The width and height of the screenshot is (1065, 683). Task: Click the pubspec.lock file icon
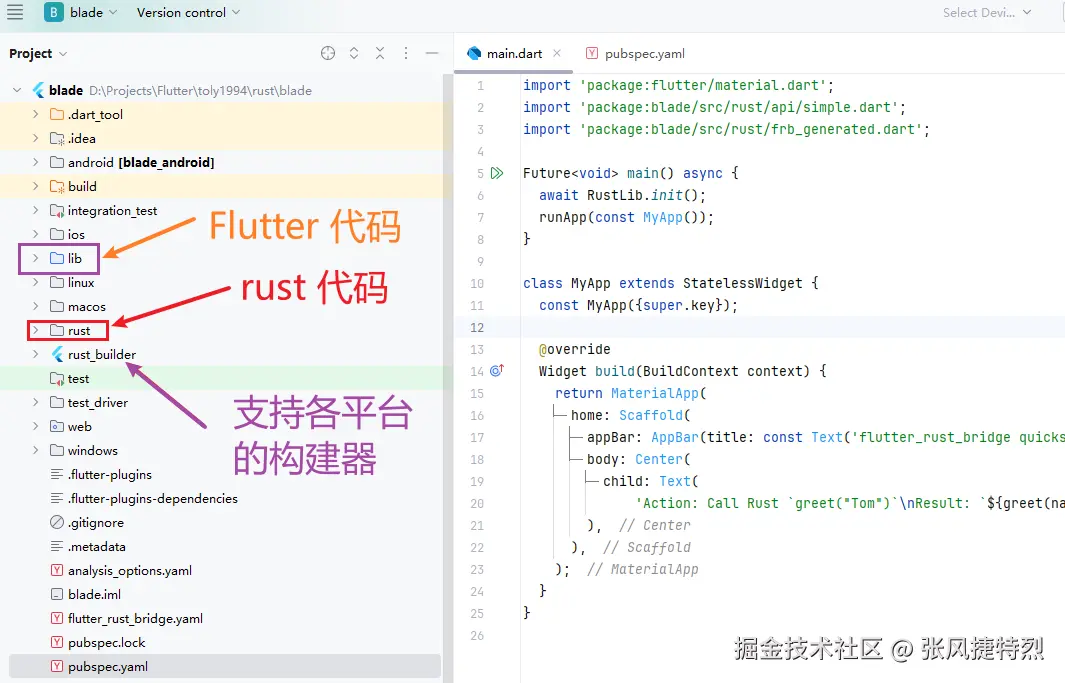pos(57,642)
